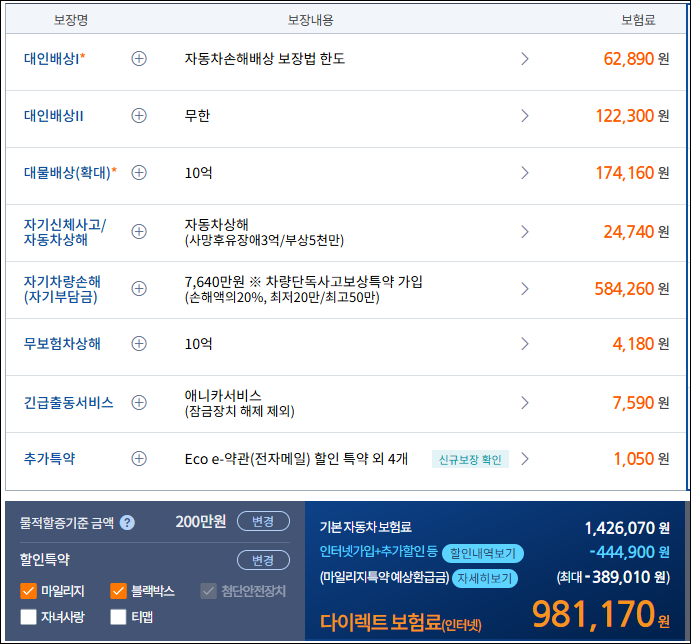Click the plus icon next to 대인배상II
691x644 pixels.
139,116
